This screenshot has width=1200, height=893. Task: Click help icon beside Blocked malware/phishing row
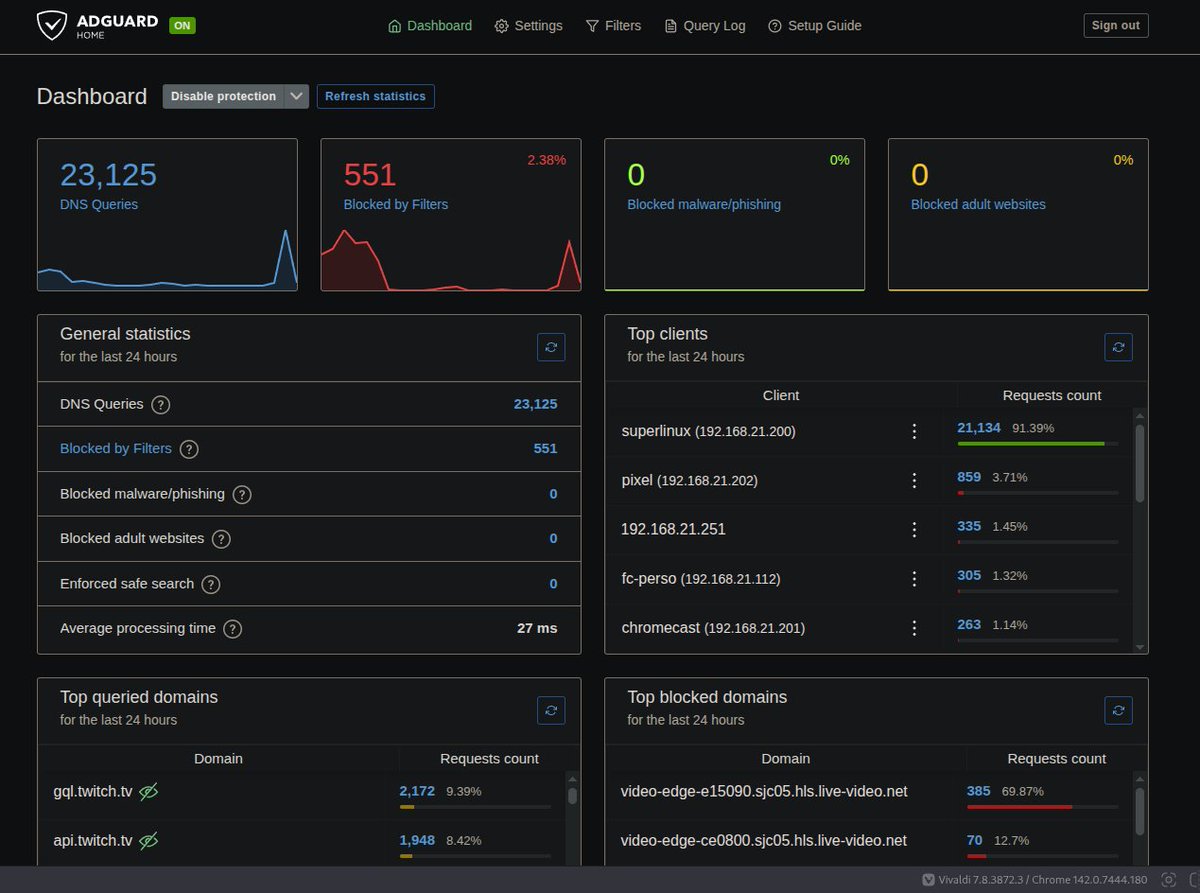[x=242, y=494]
